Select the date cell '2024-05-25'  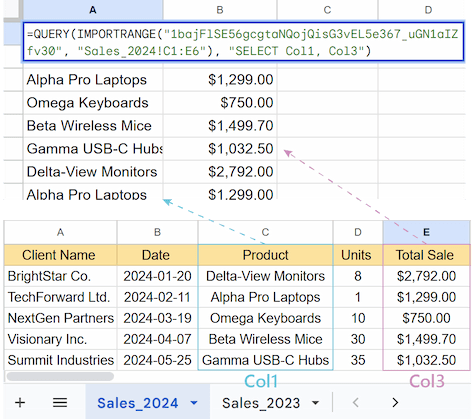(x=157, y=360)
